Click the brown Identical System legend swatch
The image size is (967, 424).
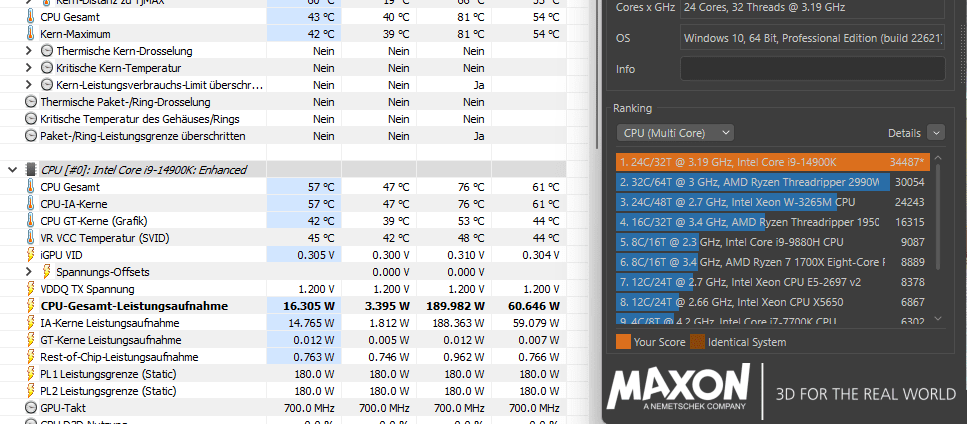coord(697,342)
